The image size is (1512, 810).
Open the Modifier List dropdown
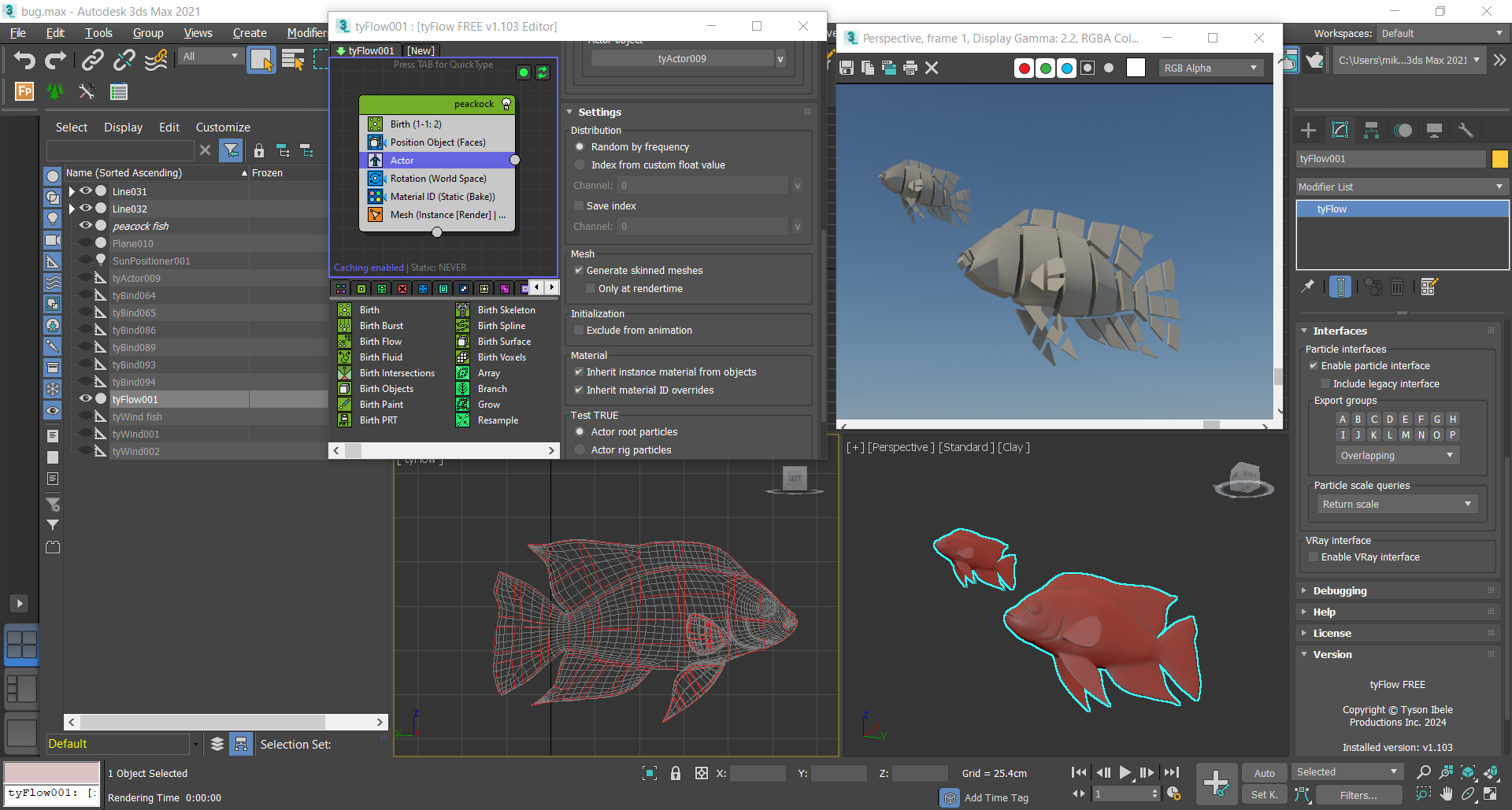[1402, 187]
